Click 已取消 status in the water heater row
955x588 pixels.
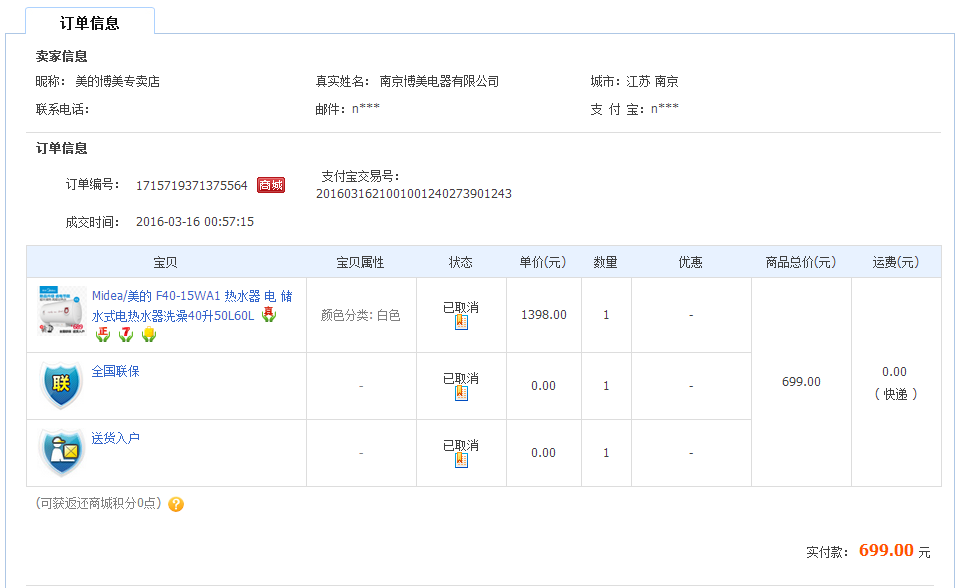(x=460, y=307)
